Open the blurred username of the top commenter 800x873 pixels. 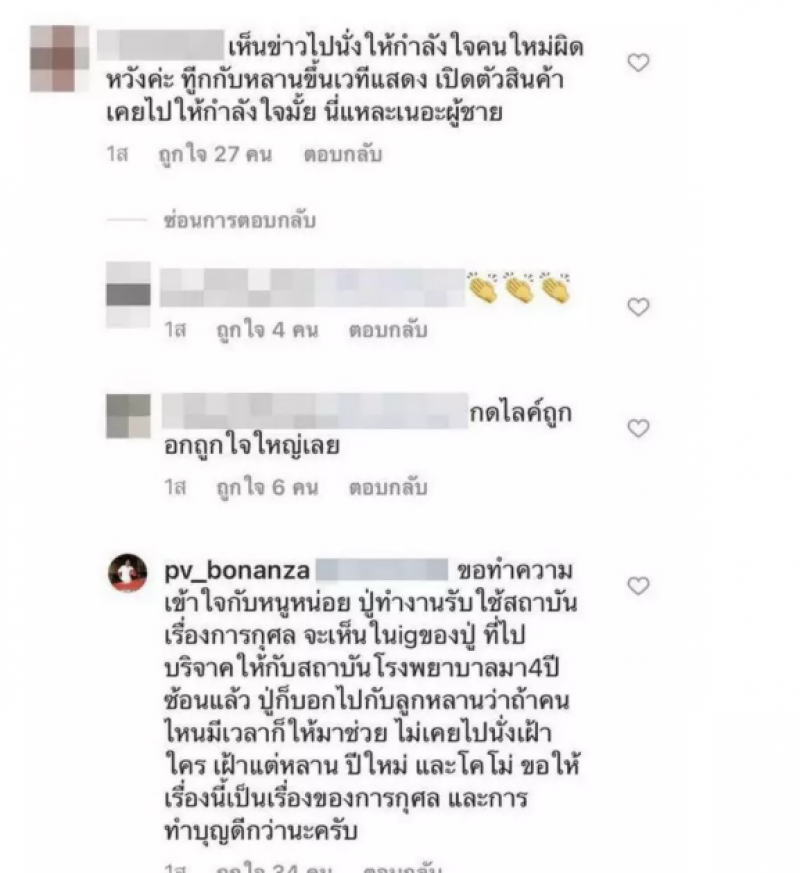(x=161, y=45)
